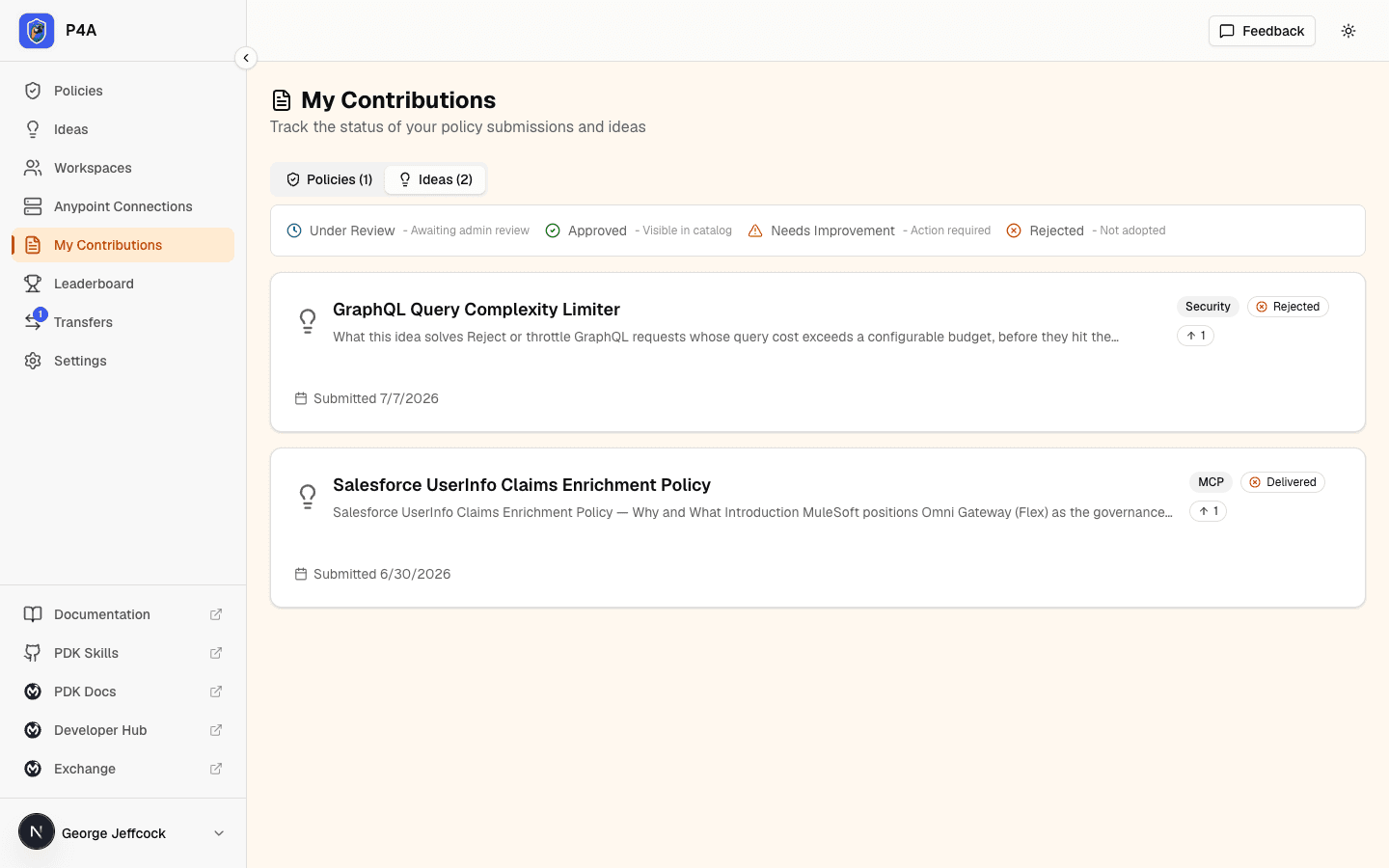Click the Anypoint Connections server icon
This screenshot has height=868, width=1389.
coord(33,206)
